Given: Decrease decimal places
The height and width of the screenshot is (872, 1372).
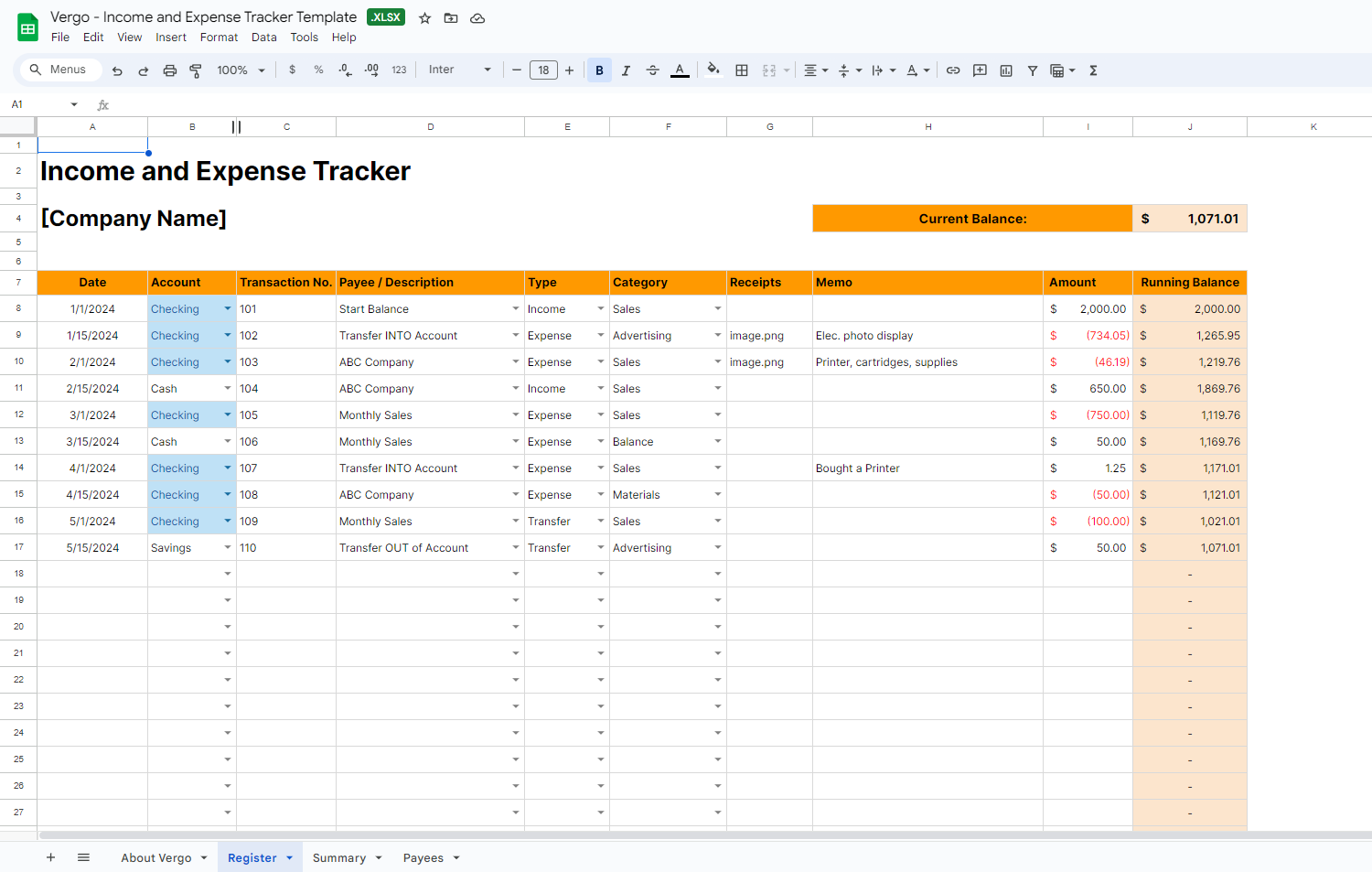Looking at the screenshot, I should [344, 70].
